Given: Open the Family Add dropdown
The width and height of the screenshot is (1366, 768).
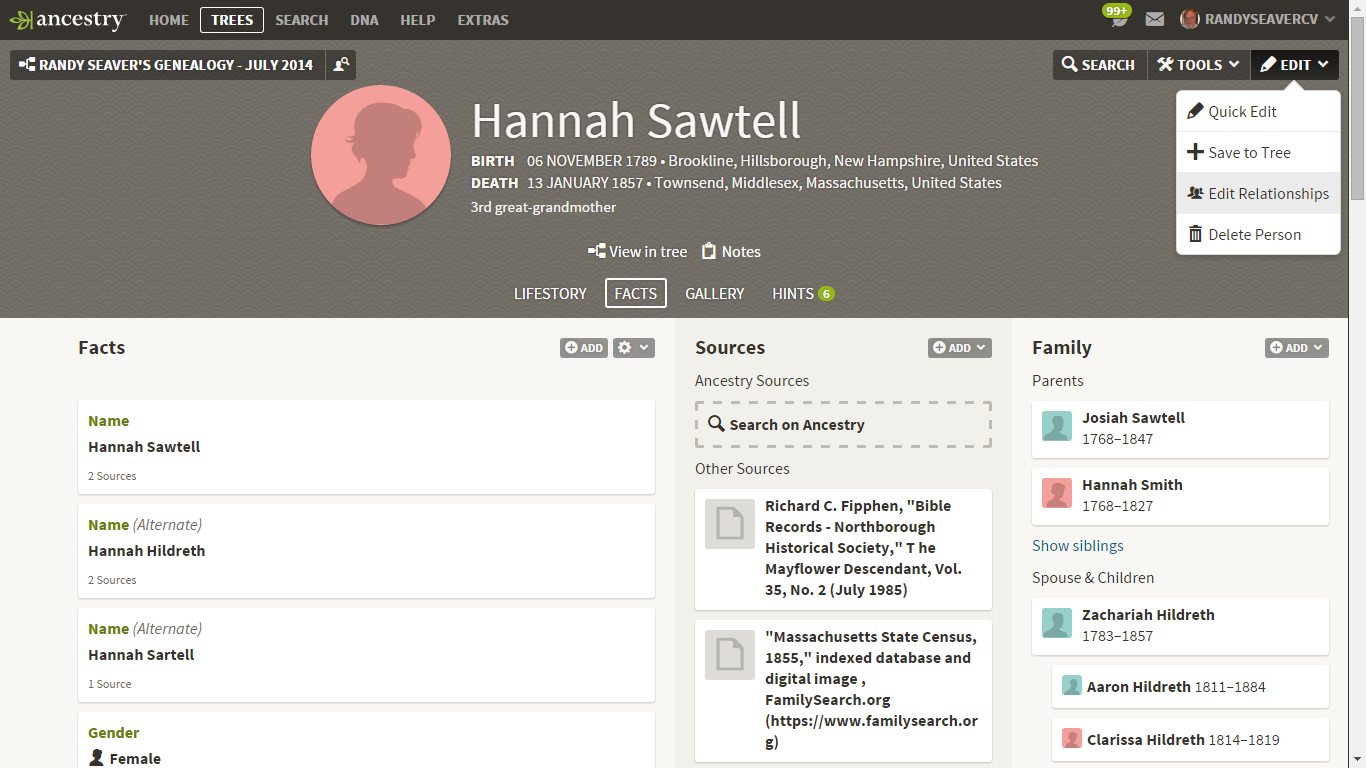Looking at the screenshot, I should 1297,348.
